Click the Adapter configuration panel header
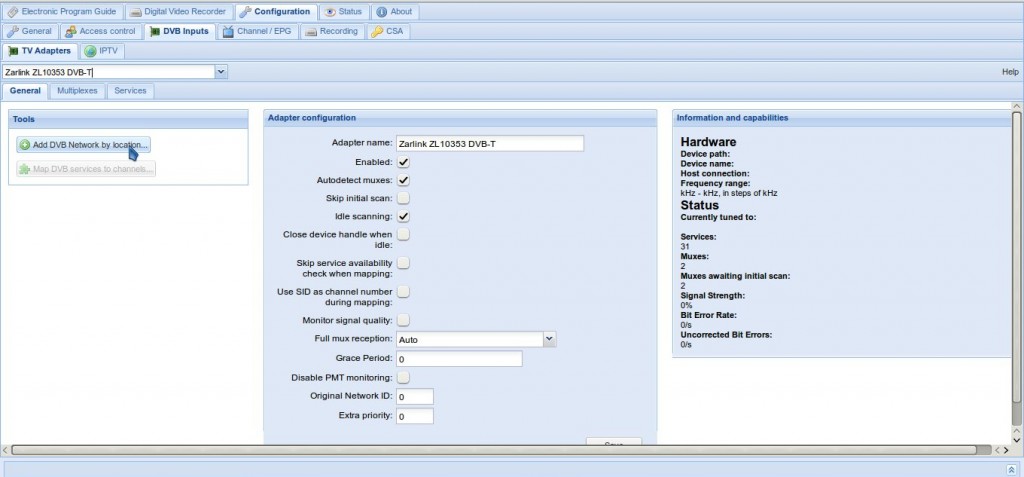The image size is (1024, 477). [x=460, y=118]
